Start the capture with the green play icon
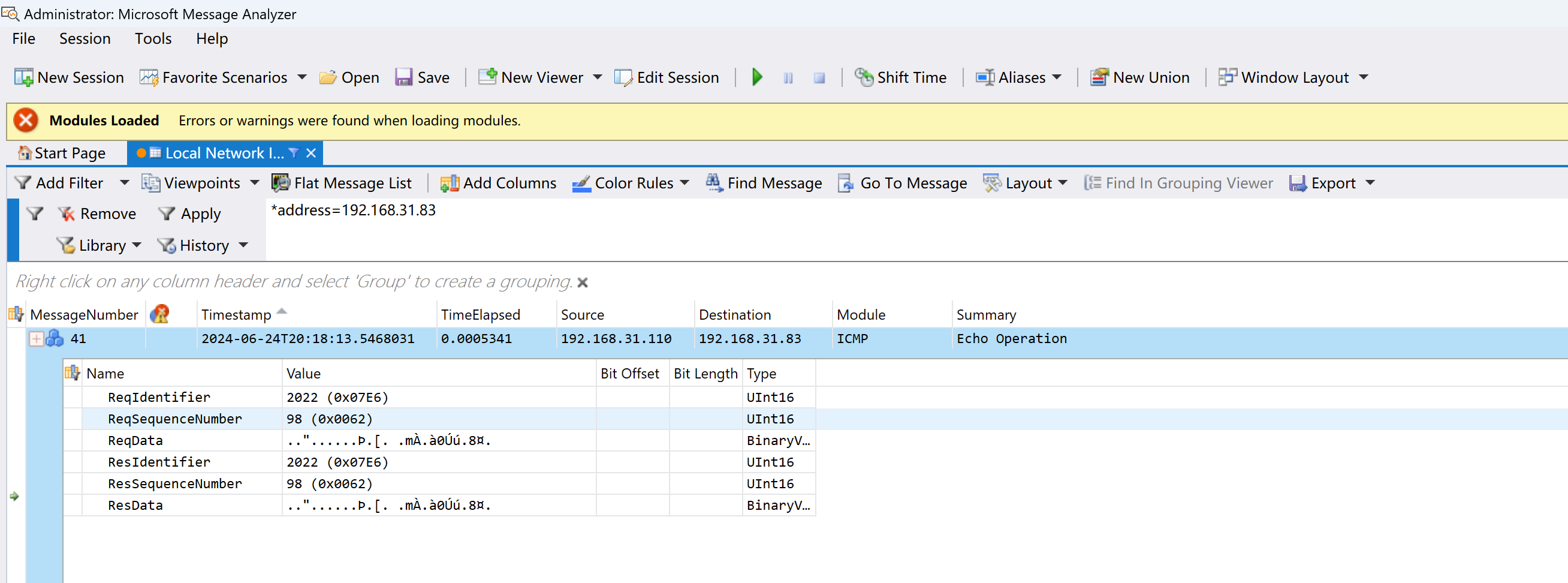 point(756,77)
